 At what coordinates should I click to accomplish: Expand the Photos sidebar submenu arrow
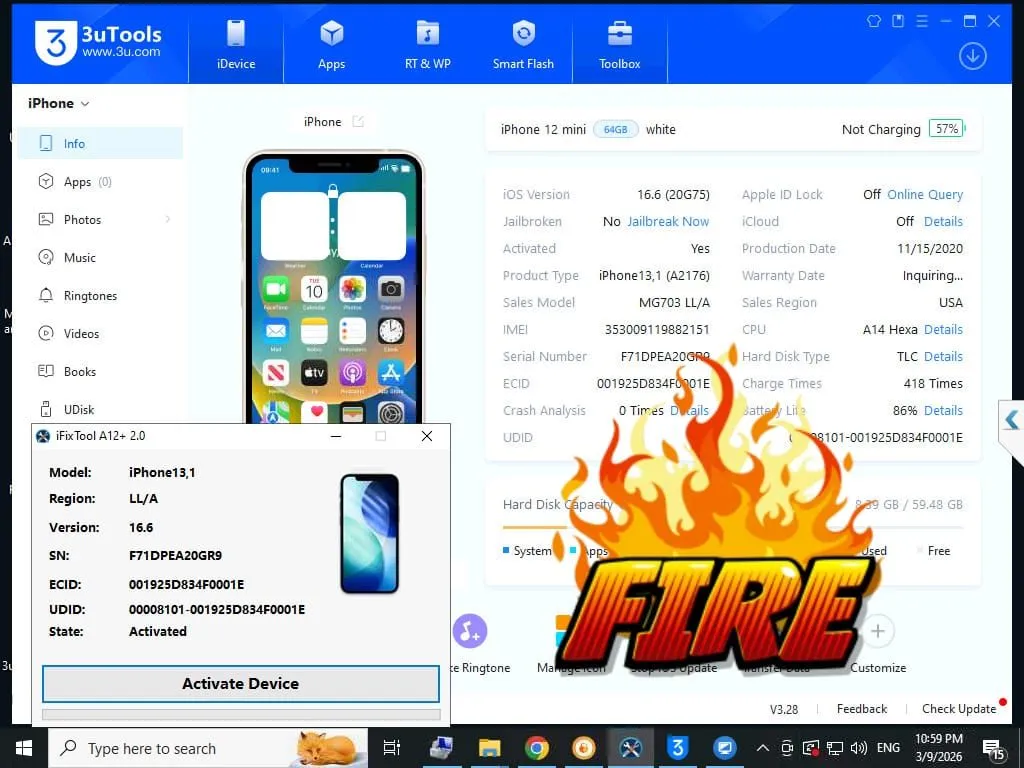167,220
